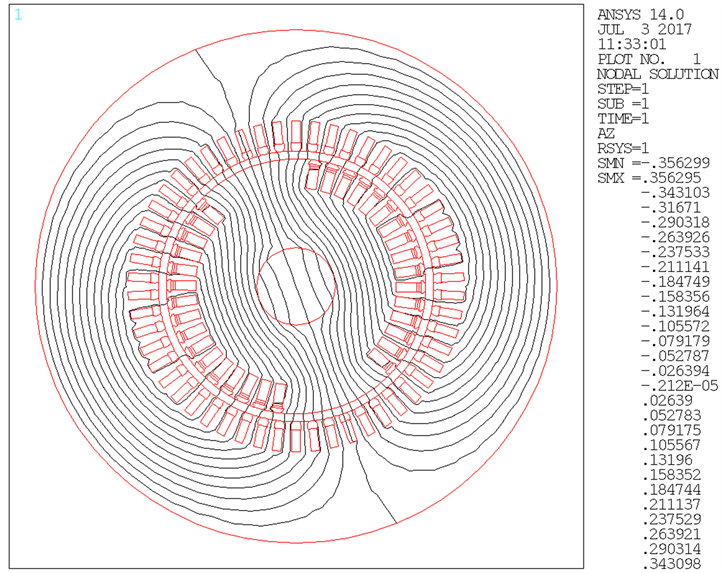Image resolution: width=722 pixels, height=573 pixels.
Task: Click the contour value '-.158356'
Action: click(675, 297)
